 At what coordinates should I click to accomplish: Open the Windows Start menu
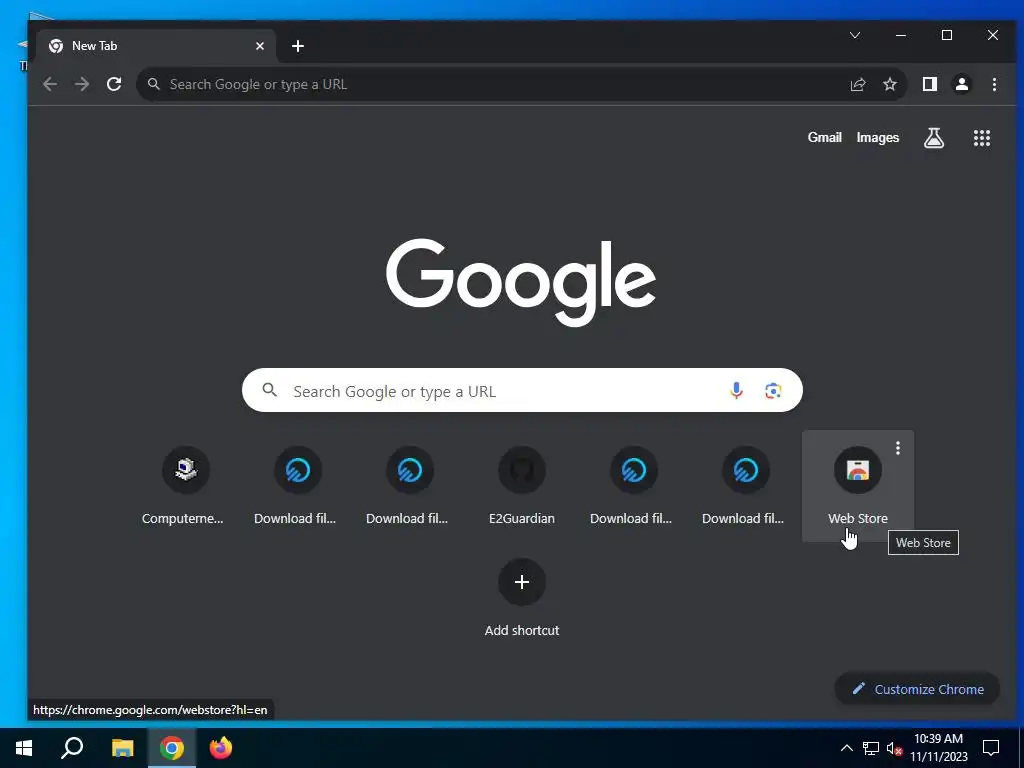(24, 748)
